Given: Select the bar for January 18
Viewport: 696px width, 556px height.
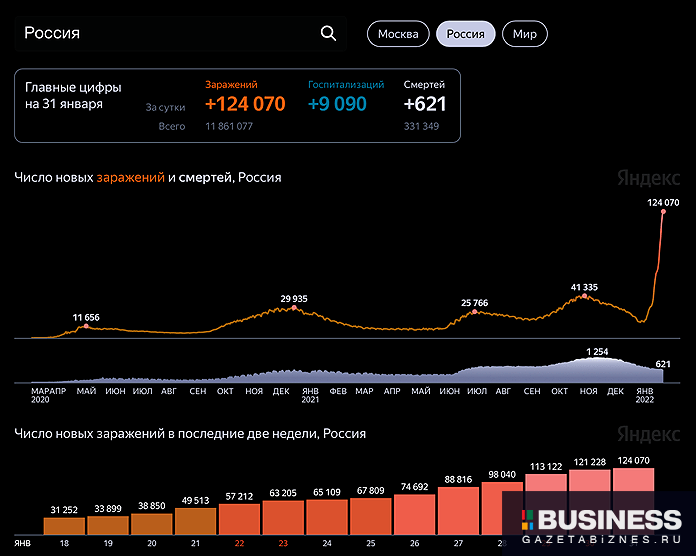Looking at the screenshot, I should (64, 530).
